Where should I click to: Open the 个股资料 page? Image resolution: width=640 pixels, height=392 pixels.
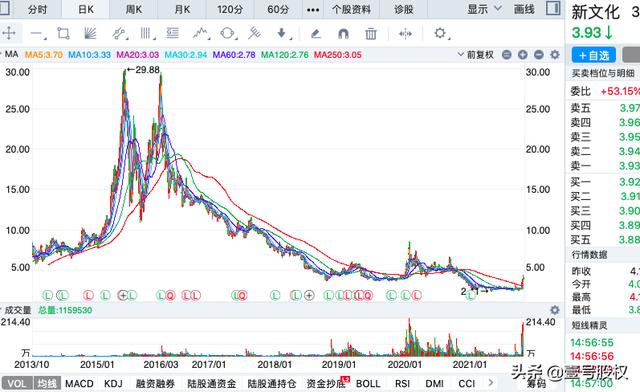(x=351, y=9)
